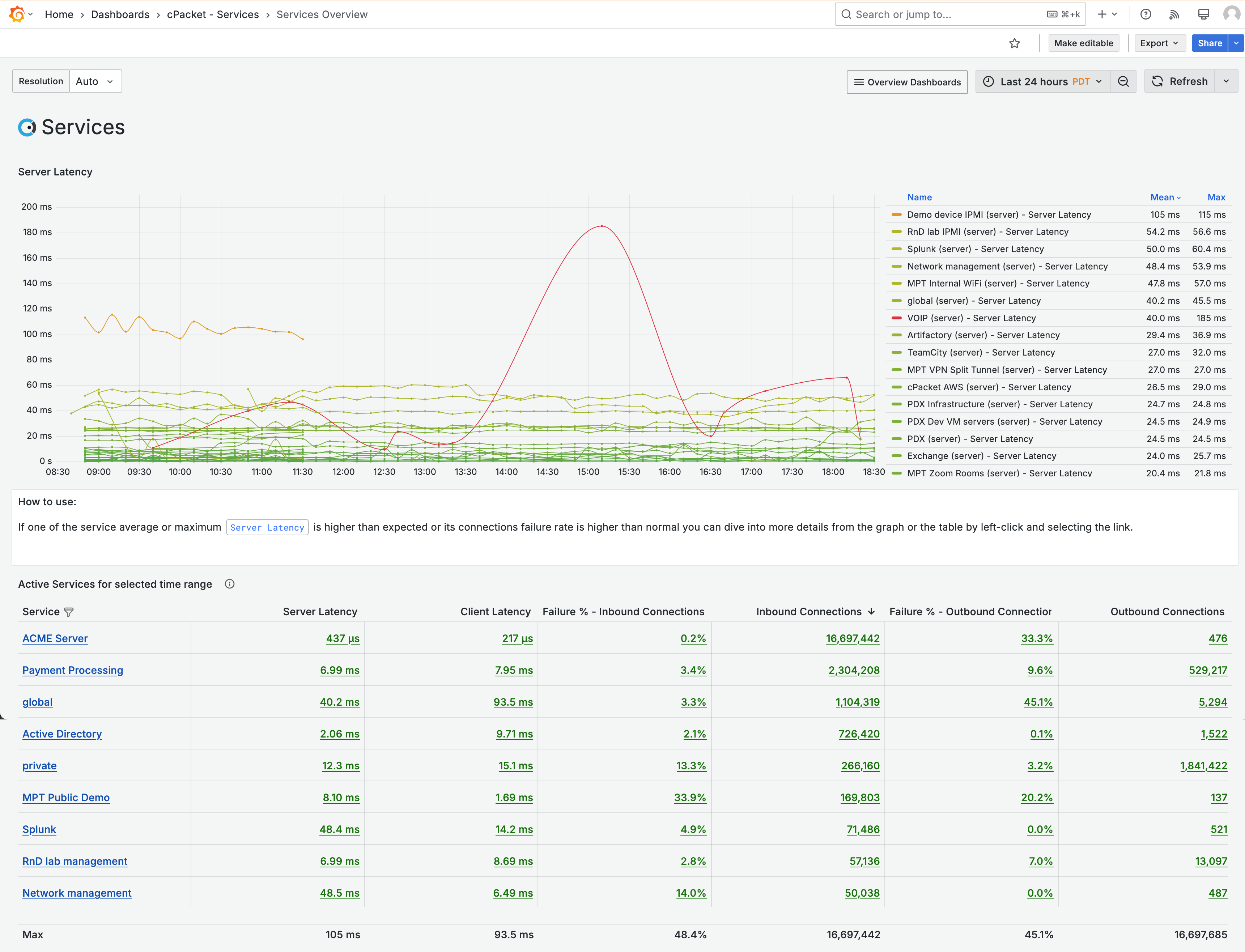
Task: Click the monitor icon in top bar
Action: (1204, 14)
